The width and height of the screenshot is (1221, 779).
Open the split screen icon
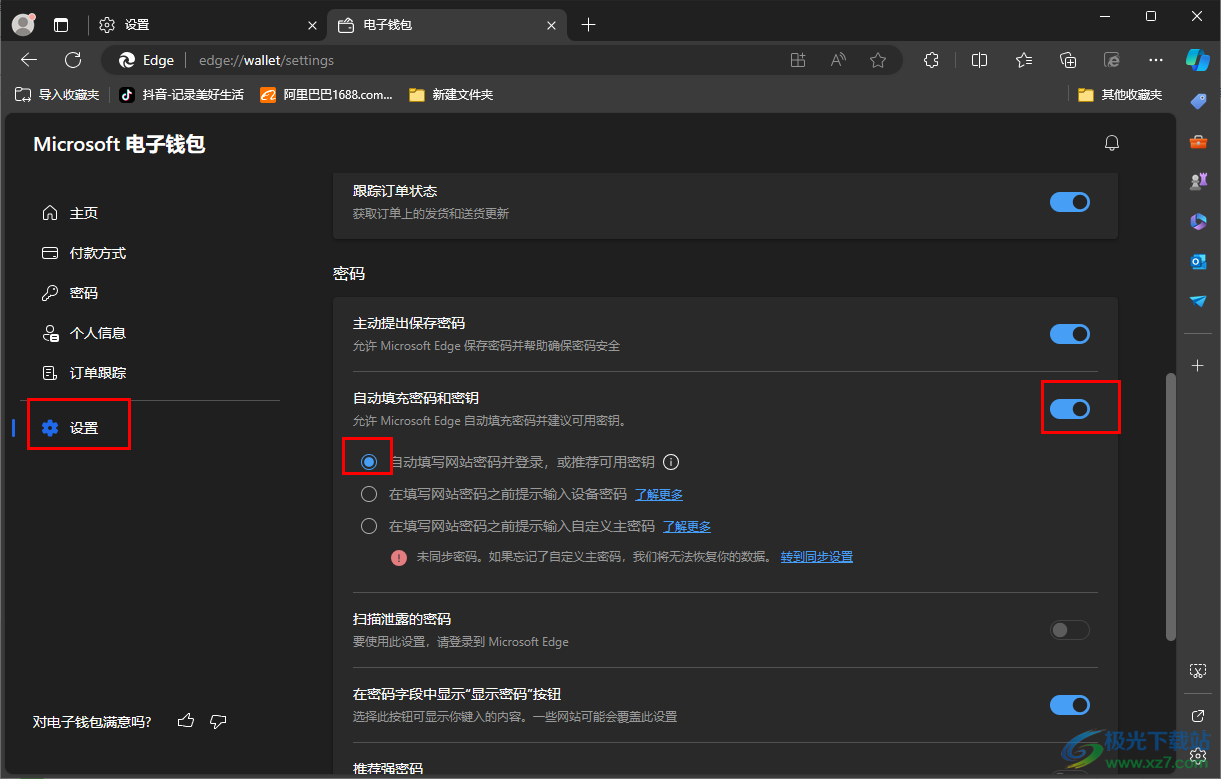[x=980, y=60]
